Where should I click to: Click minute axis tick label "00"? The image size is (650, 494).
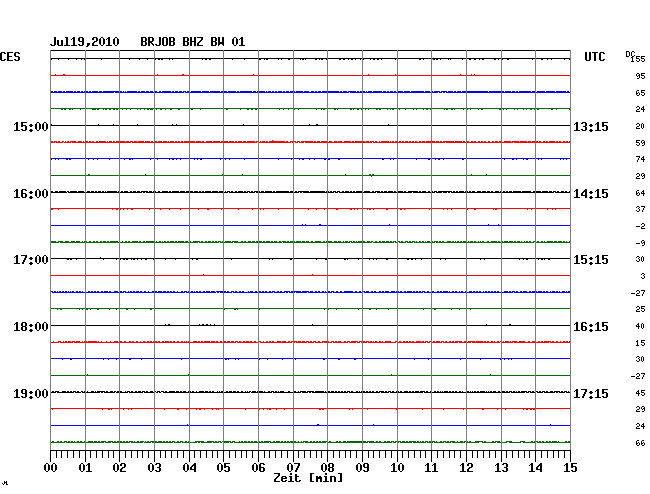point(51,467)
